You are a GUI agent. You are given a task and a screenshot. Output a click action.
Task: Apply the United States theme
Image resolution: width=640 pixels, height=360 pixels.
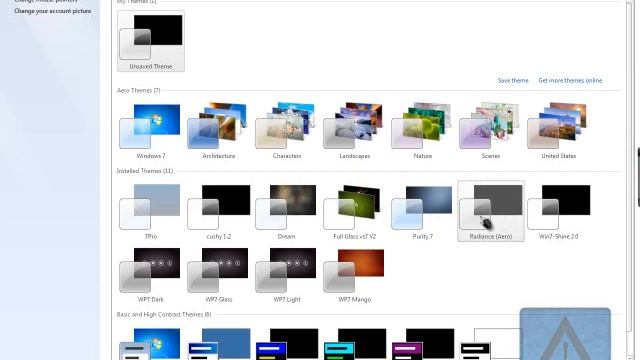(x=558, y=131)
